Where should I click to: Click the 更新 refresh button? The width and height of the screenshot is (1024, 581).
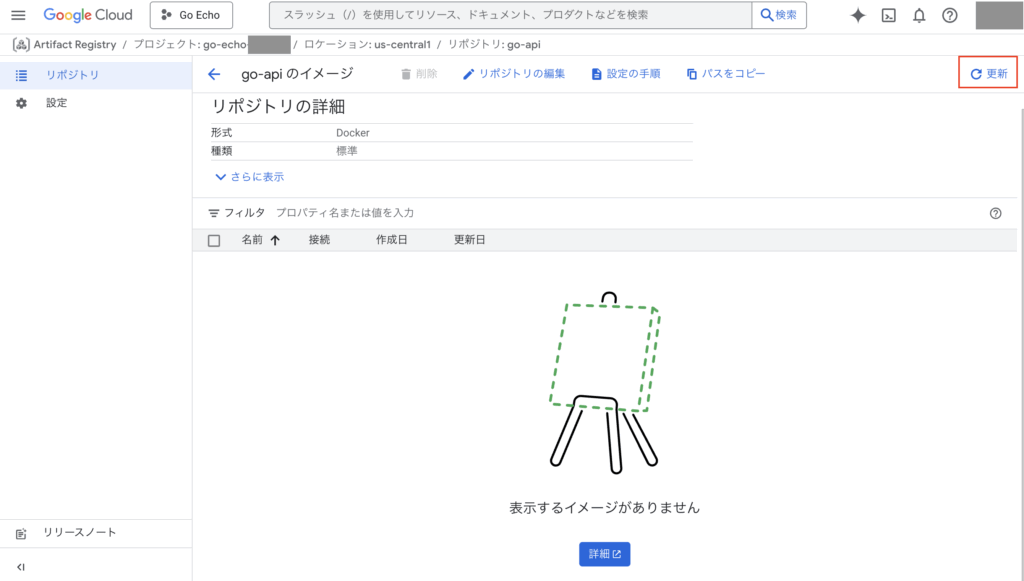[x=988, y=74]
